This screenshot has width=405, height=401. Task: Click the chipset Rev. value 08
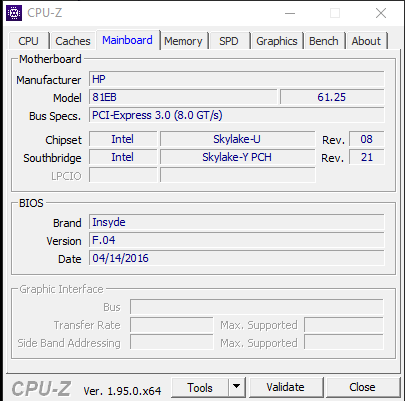367,139
